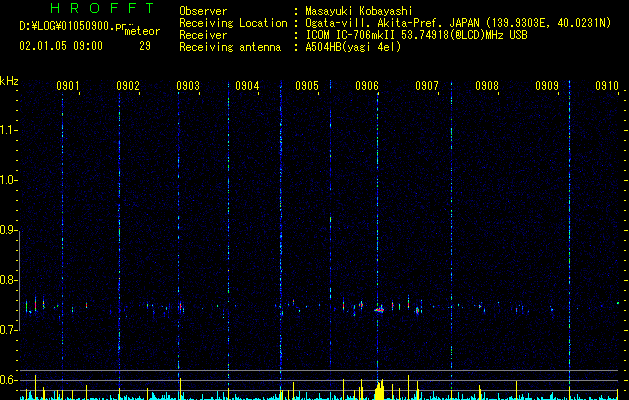This screenshot has height=400, width=629.
Task: Click the meteor count value 29
Action: point(145,46)
